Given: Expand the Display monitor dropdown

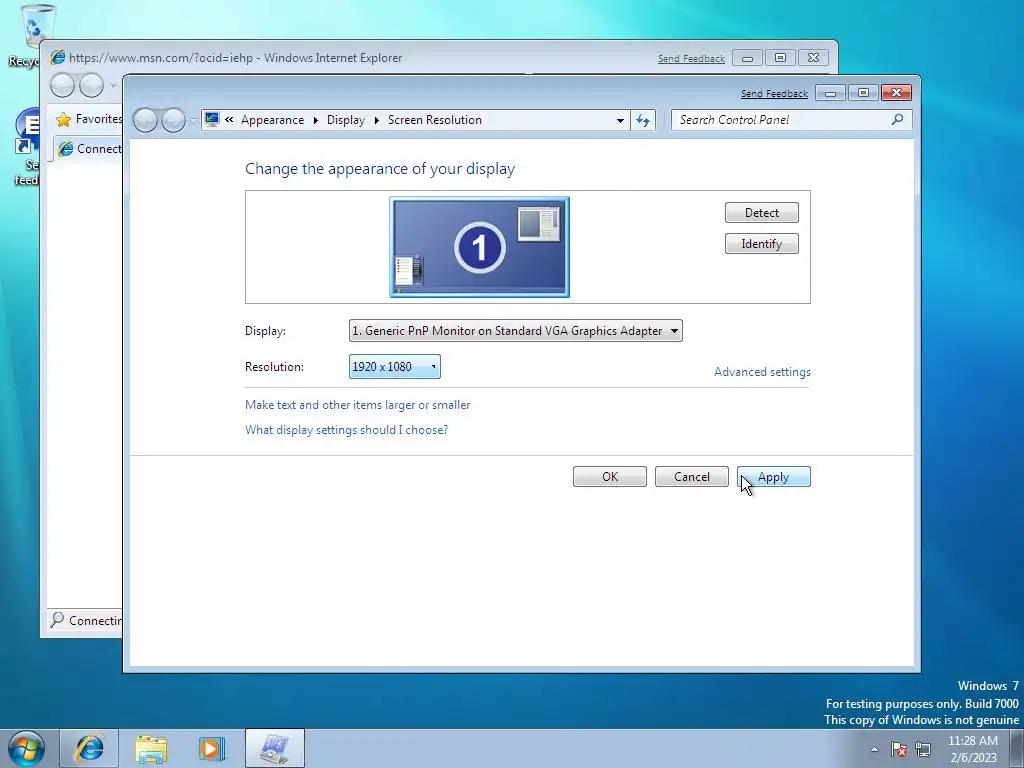Looking at the screenshot, I should tap(515, 330).
